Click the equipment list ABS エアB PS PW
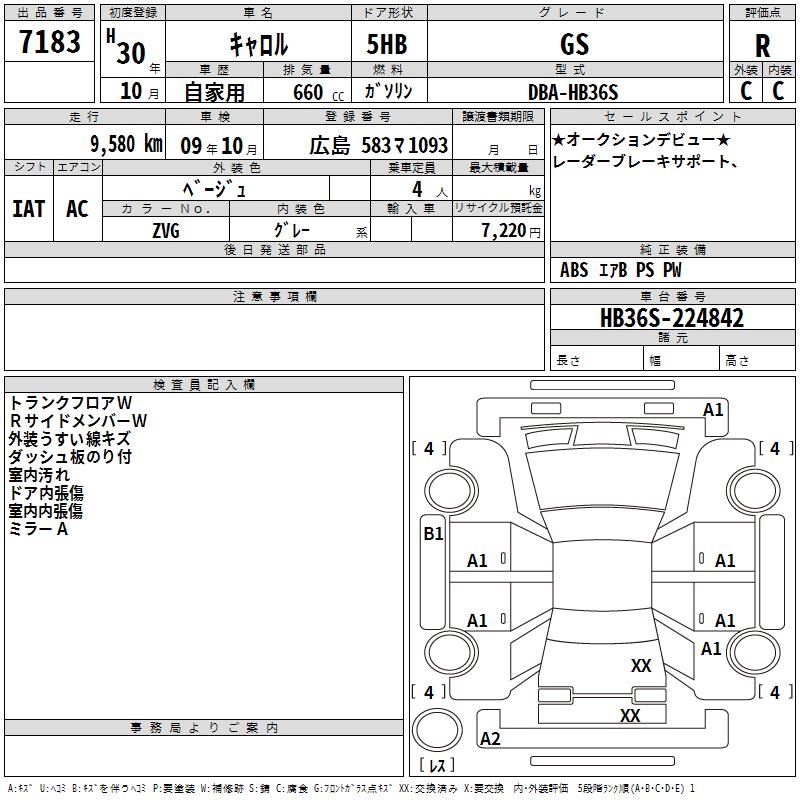Image resolution: width=800 pixels, height=800 pixels. point(620,270)
